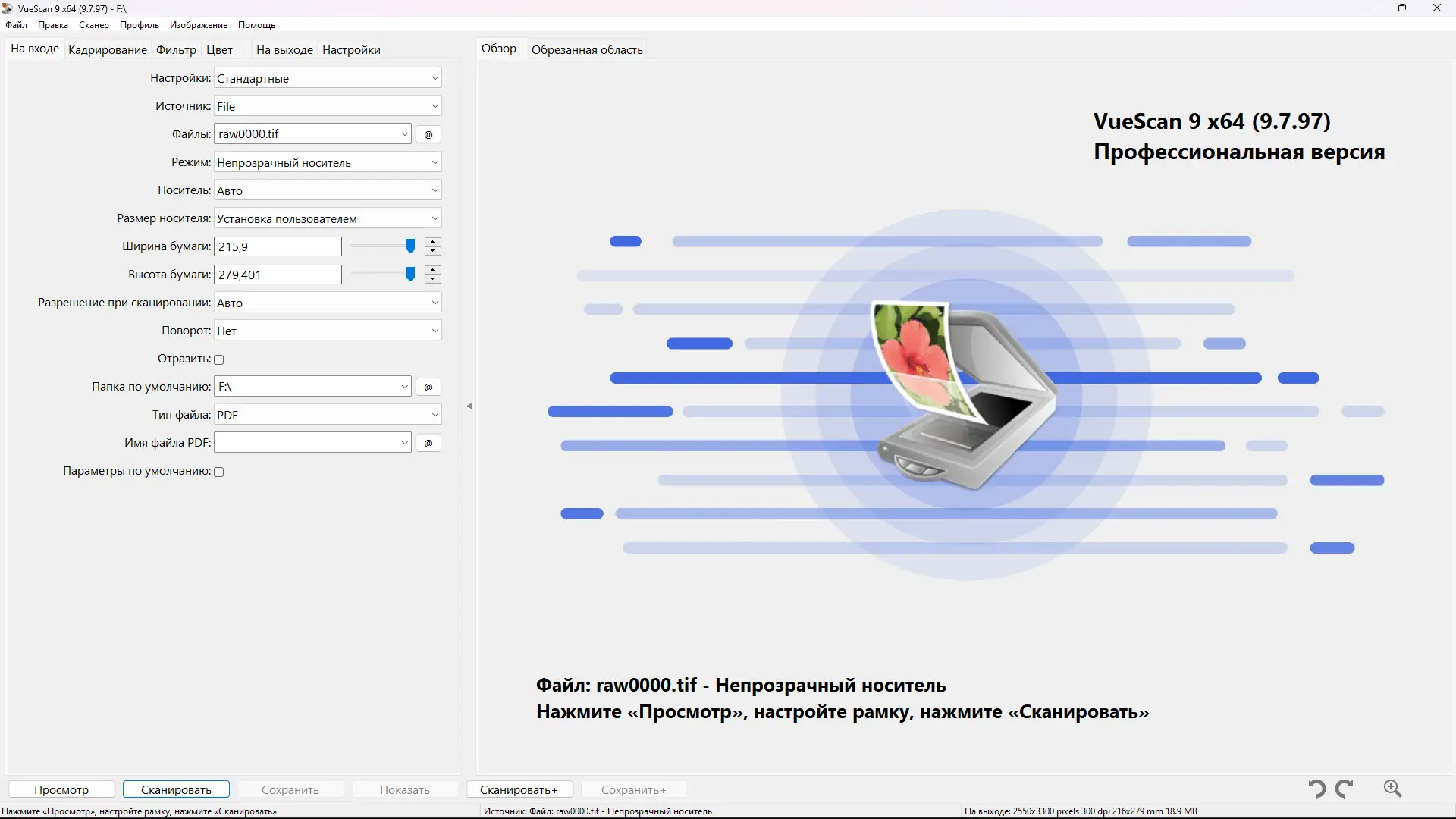Image resolution: width=1456 pixels, height=819 pixels.
Task: Enable the Отразить checkbox
Action: [219, 359]
